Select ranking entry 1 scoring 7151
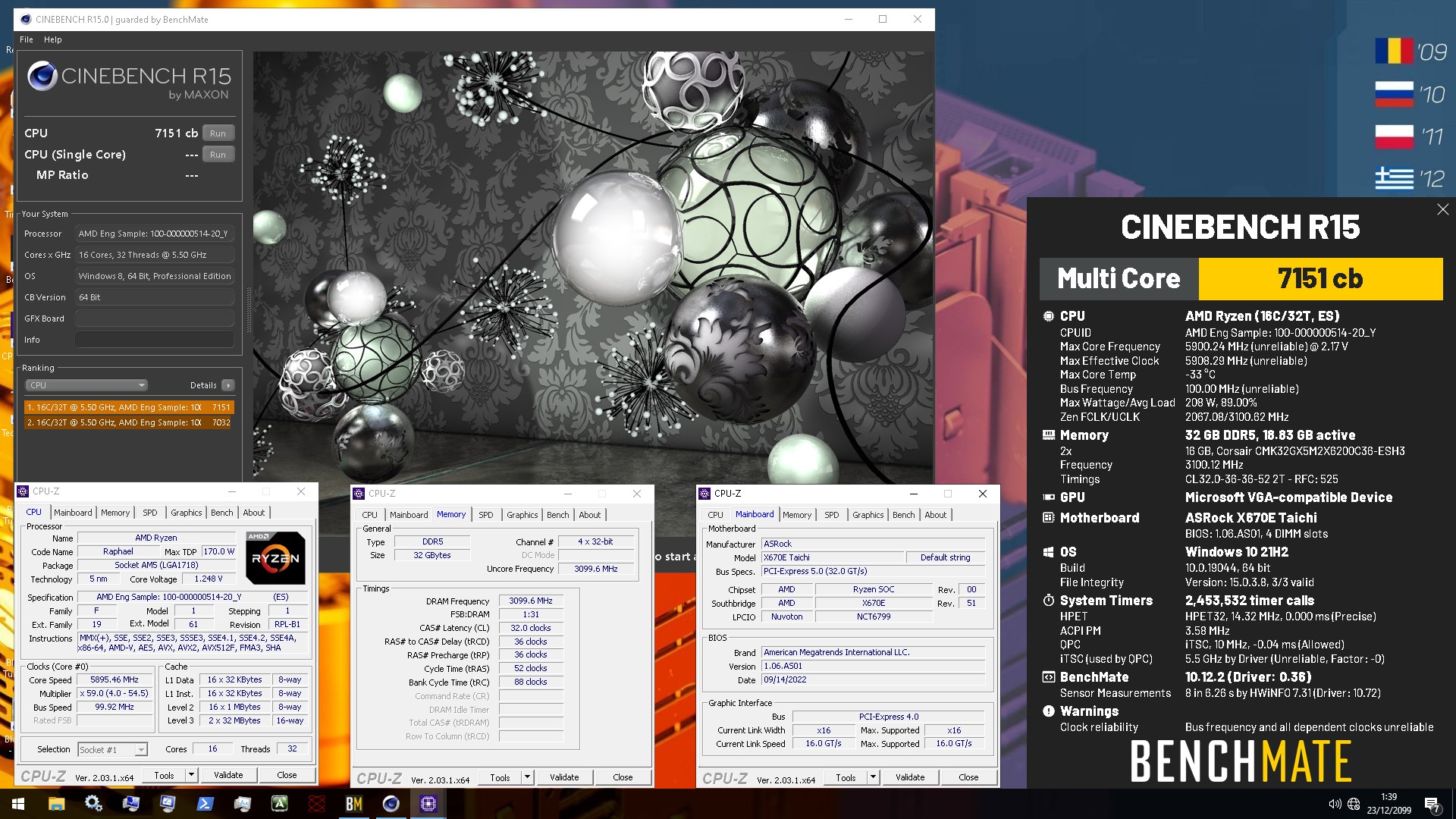1456x819 pixels. pyautogui.click(x=129, y=407)
